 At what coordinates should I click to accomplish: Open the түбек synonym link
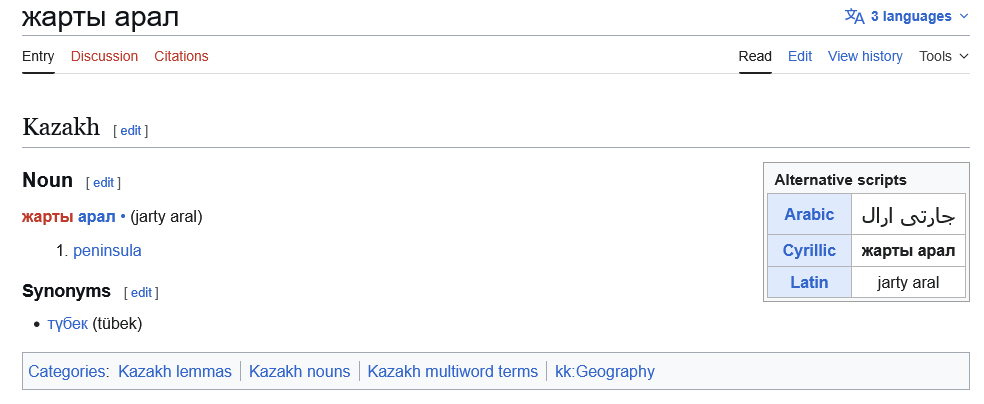coord(67,323)
